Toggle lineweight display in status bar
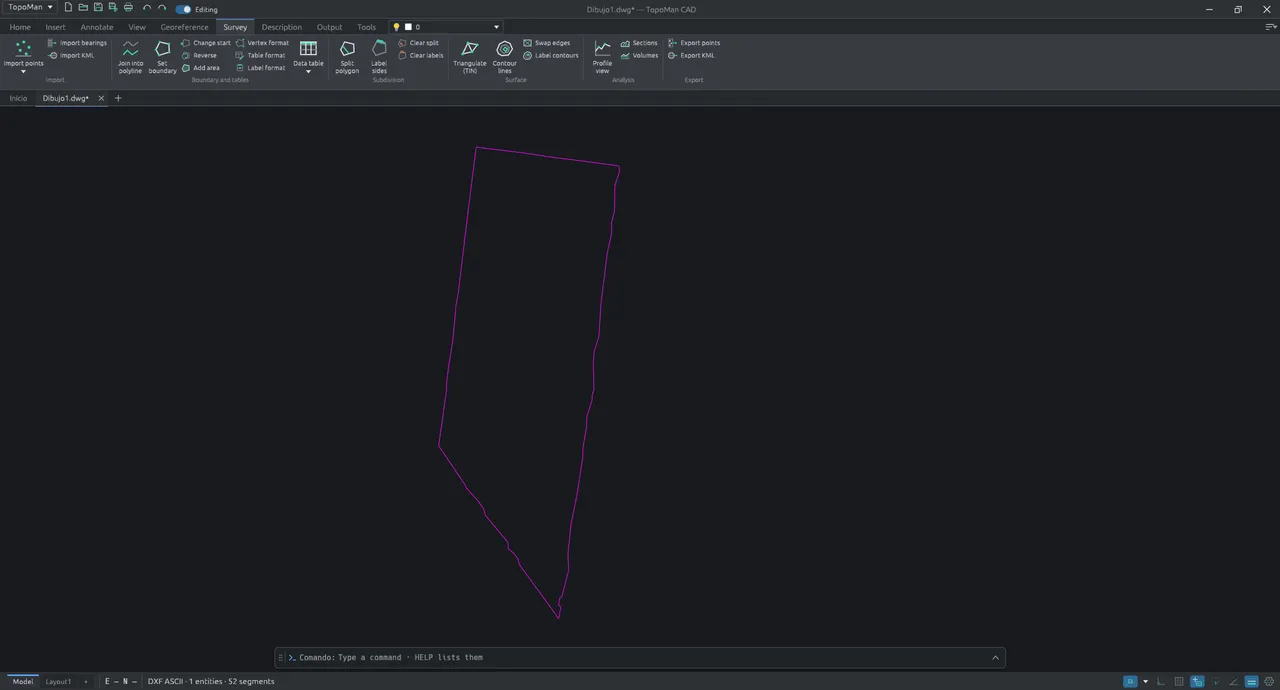The height and width of the screenshot is (690, 1280). pyautogui.click(x=1251, y=681)
